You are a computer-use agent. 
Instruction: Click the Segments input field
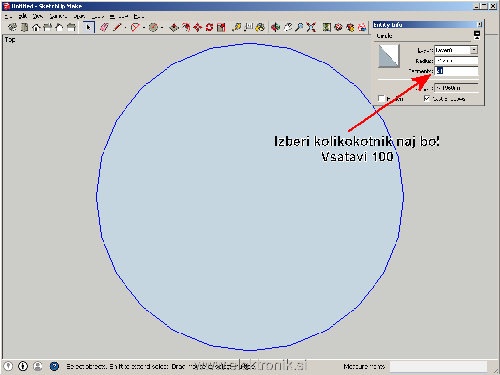pos(456,71)
